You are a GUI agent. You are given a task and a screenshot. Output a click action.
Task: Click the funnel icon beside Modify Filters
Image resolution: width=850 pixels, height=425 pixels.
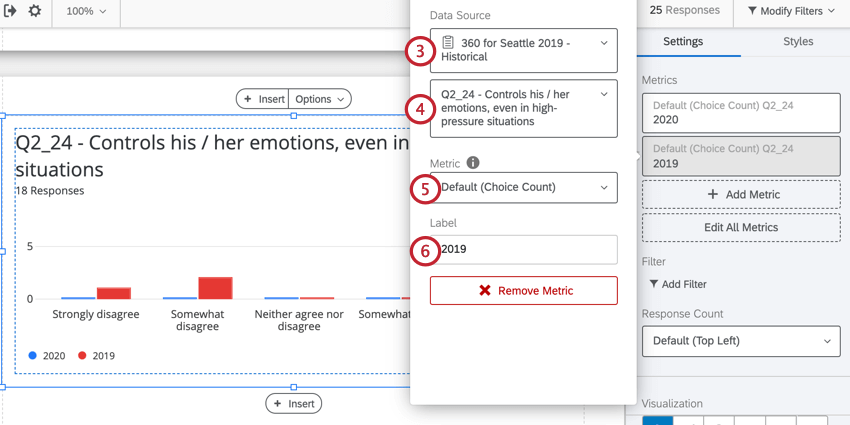pyautogui.click(x=752, y=11)
